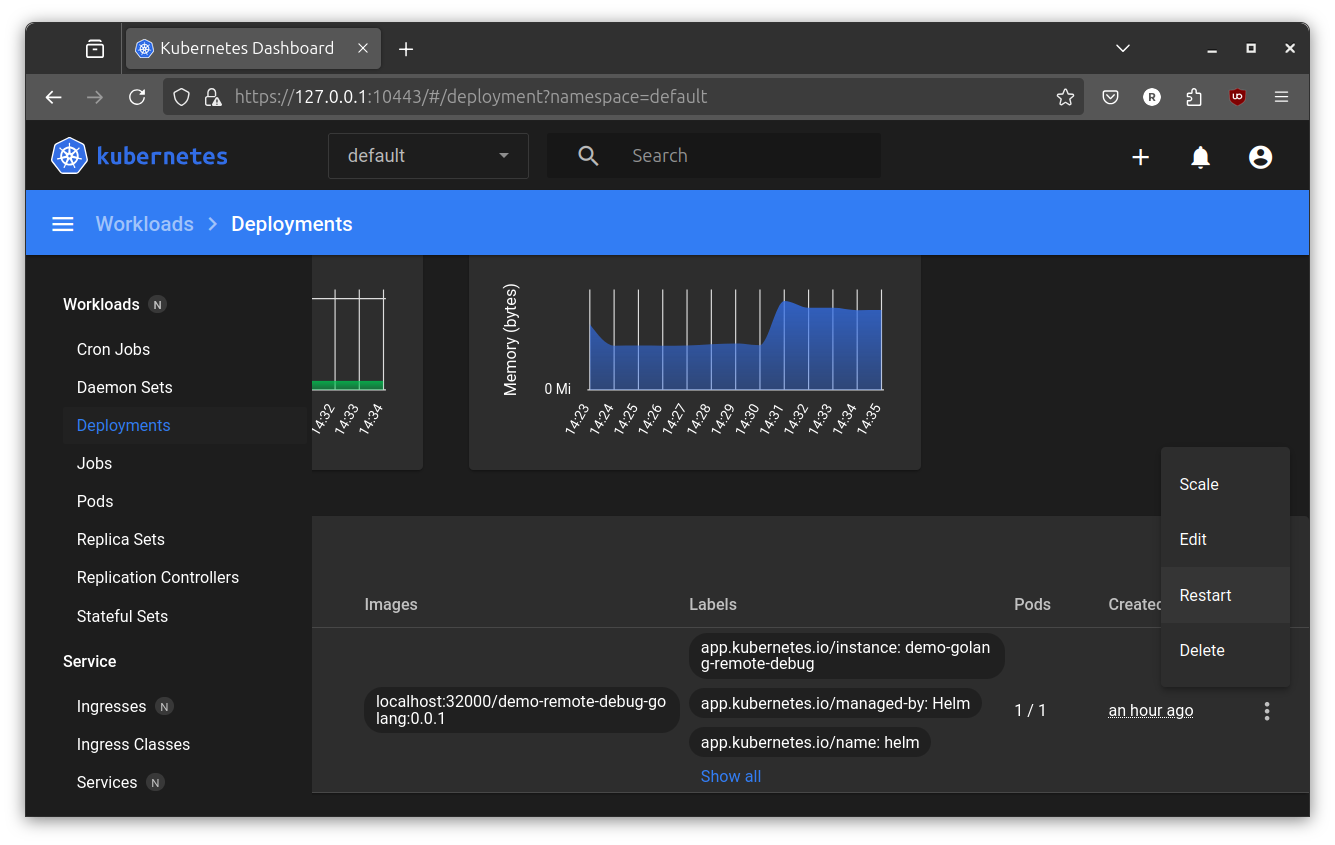The height and width of the screenshot is (845, 1335).
Task: Open Jobs in the sidebar
Action: (94, 463)
